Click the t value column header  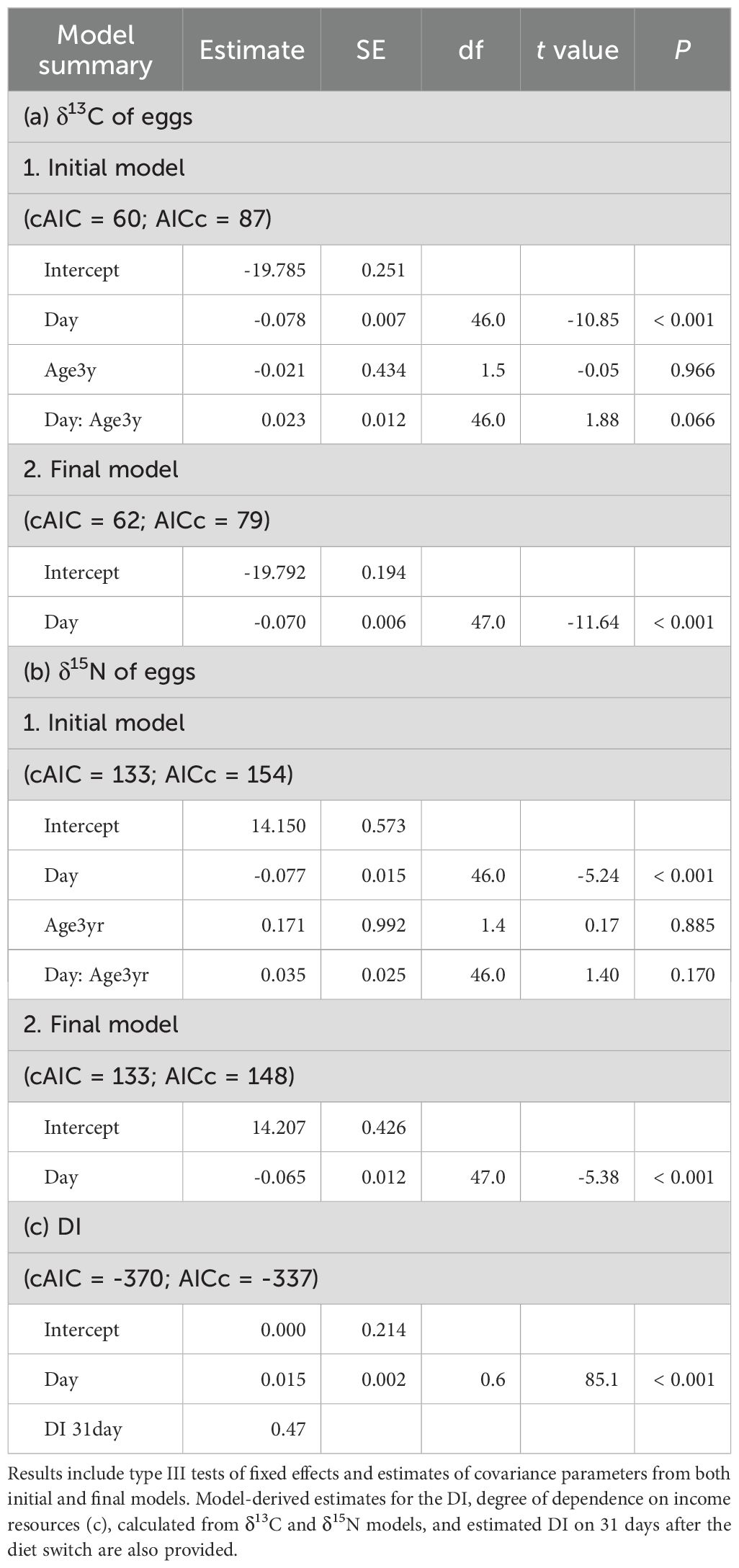[x=577, y=50]
